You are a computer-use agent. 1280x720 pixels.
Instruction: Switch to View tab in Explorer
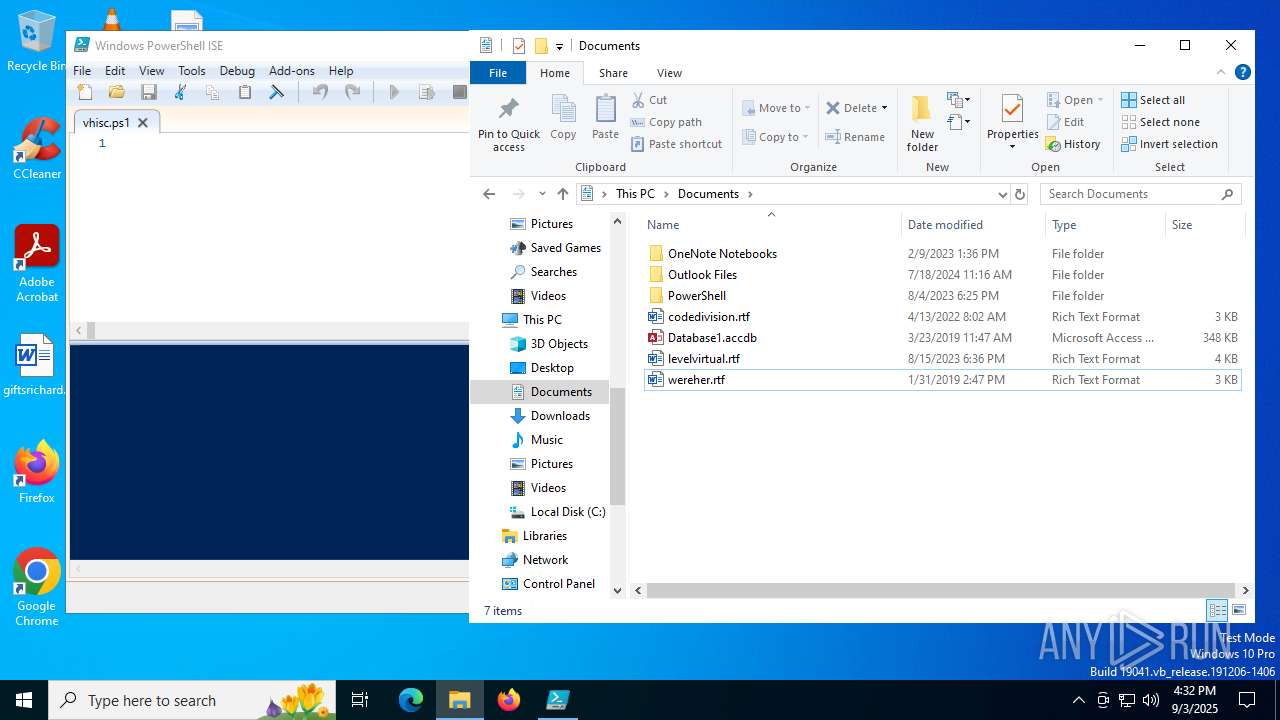[x=669, y=73]
